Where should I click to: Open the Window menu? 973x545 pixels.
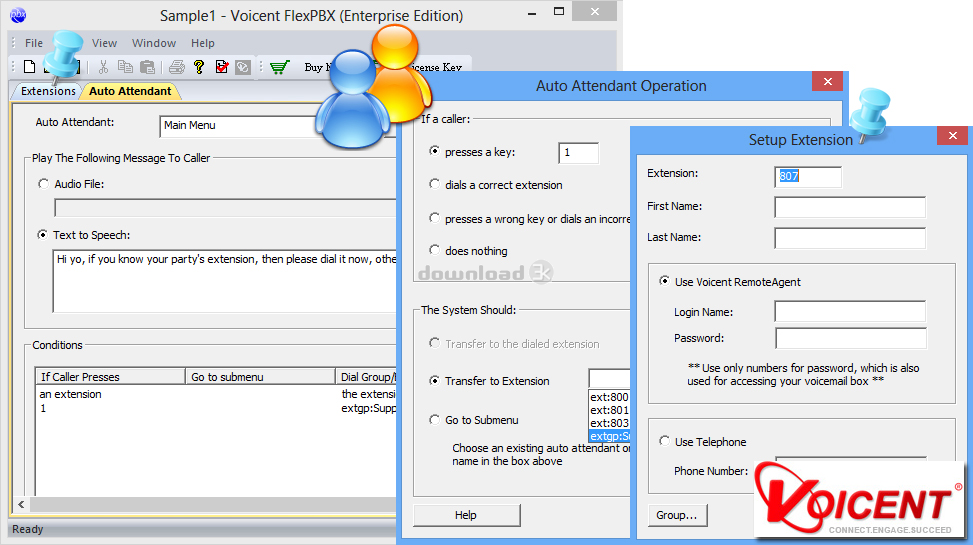(x=154, y=43)
